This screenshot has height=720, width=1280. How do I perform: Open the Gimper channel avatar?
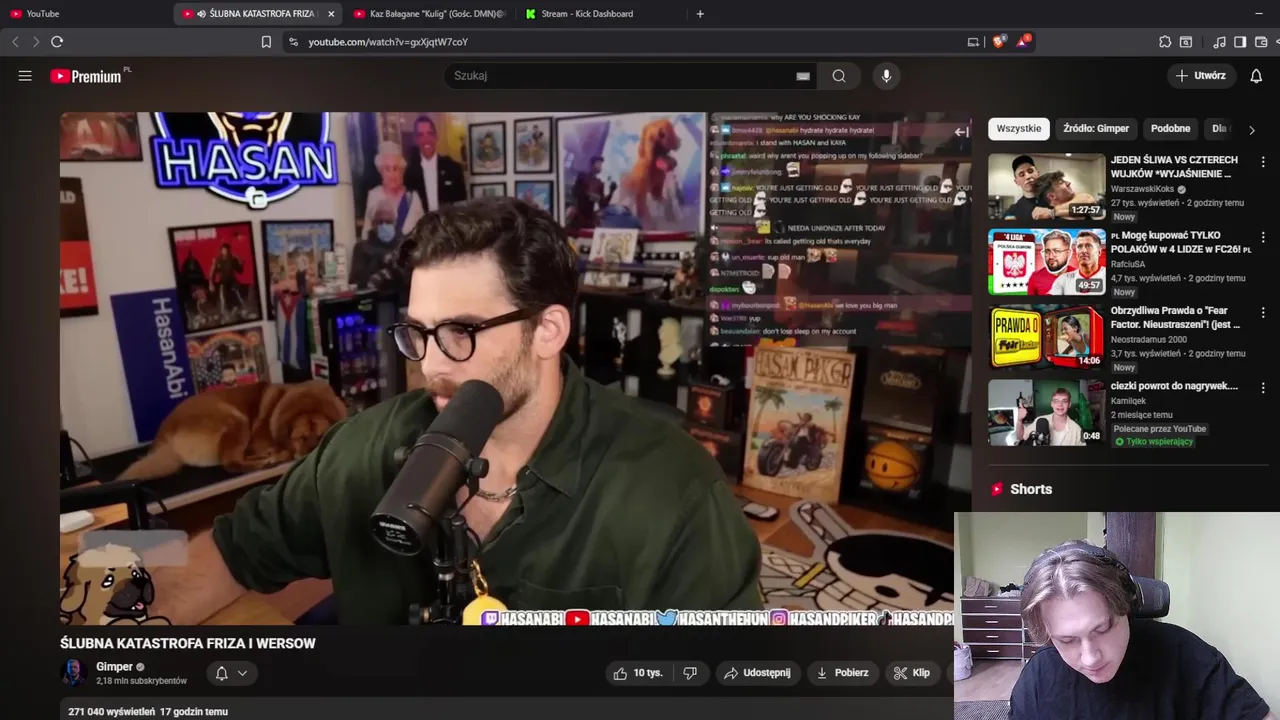coord(74,673)
